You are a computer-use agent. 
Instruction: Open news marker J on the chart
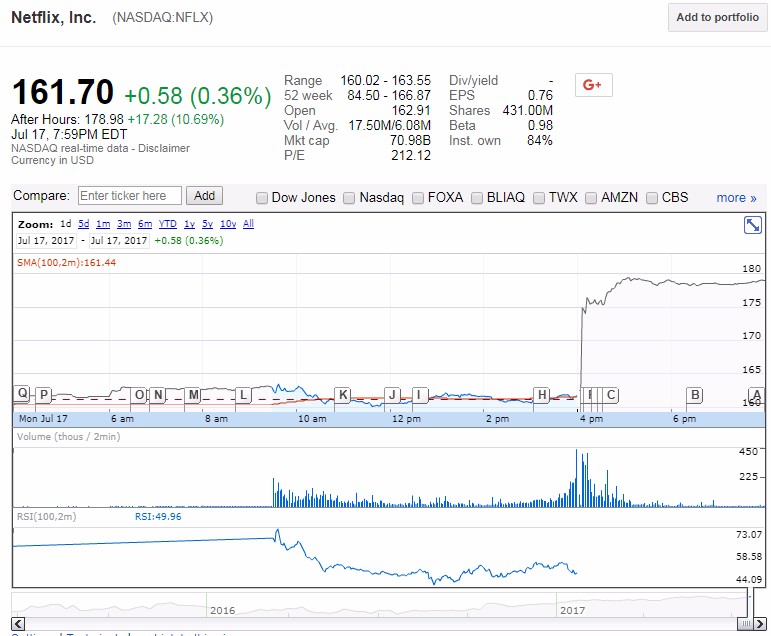(392, 395)
